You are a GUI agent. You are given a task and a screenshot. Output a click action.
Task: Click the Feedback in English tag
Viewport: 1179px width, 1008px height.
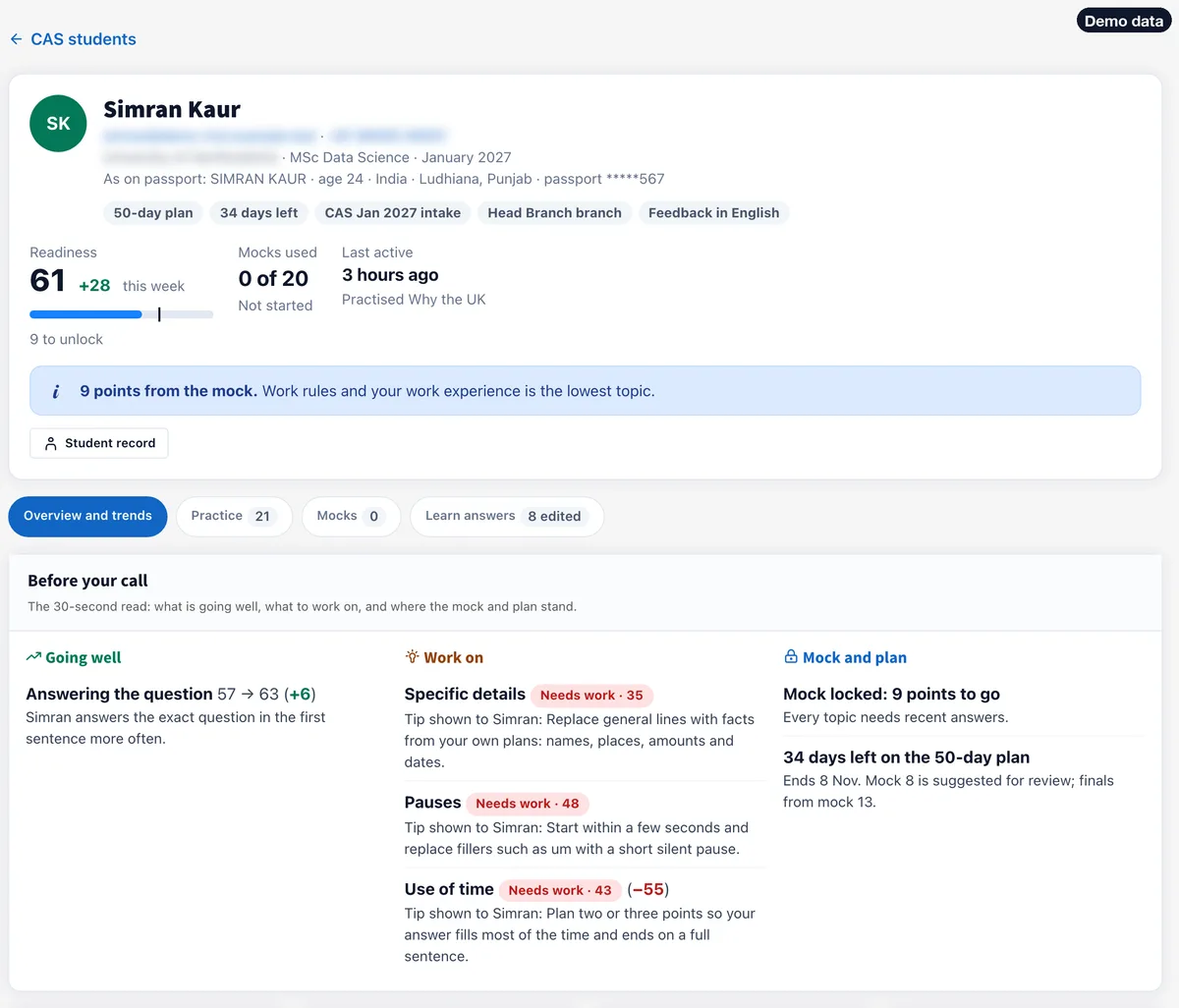(x=713, y=213)
